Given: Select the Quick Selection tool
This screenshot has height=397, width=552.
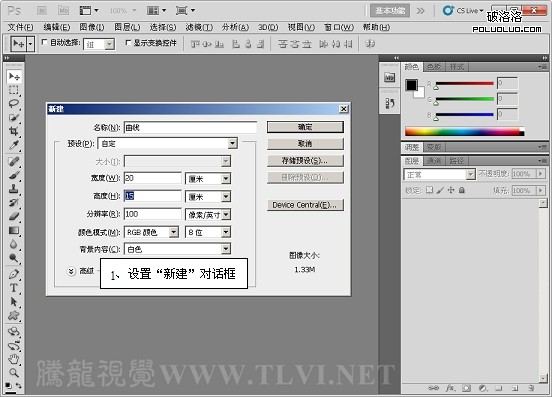Looking at the screenshot, I should pyautogui.click(x=14, y=118).
